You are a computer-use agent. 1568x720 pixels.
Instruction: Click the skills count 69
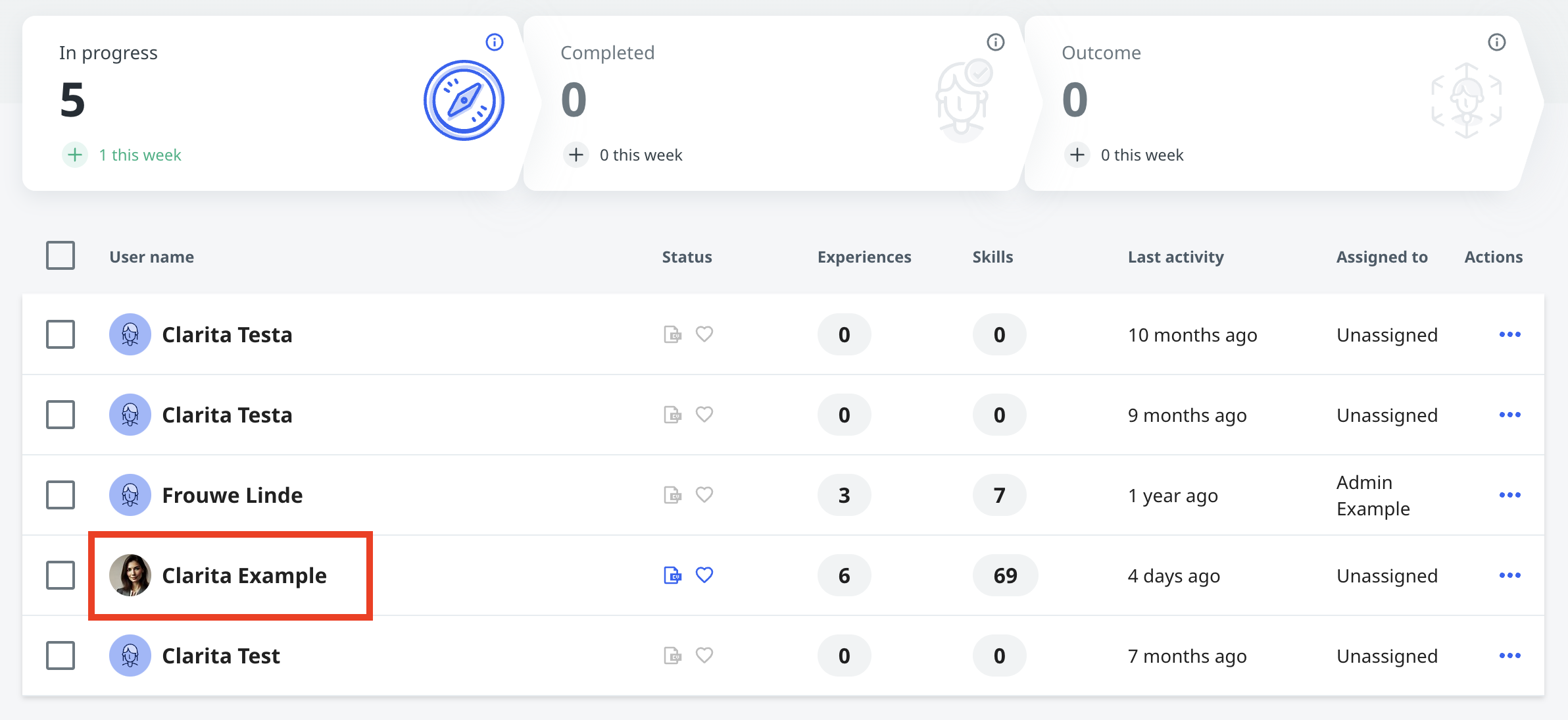[x=1005, y=575]
